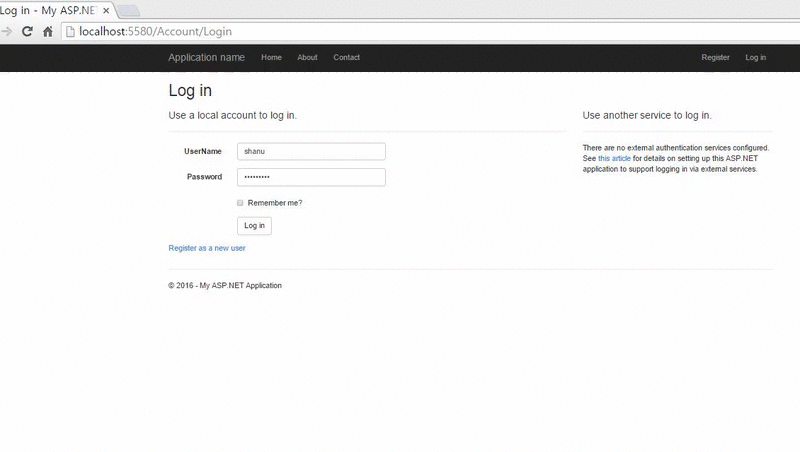Click the forward navigation arrow
Viewport: 800px width, 452px height.
point(7,32)
